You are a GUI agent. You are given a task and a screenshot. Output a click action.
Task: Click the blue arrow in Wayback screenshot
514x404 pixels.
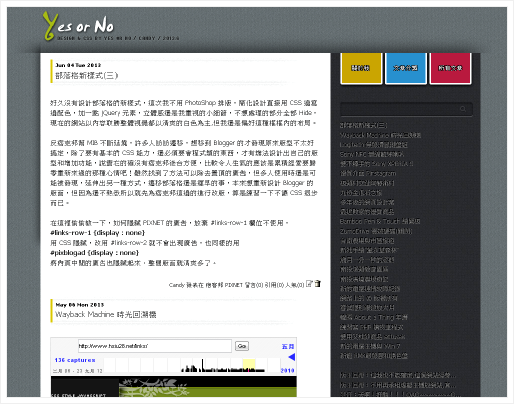point(291,357)
